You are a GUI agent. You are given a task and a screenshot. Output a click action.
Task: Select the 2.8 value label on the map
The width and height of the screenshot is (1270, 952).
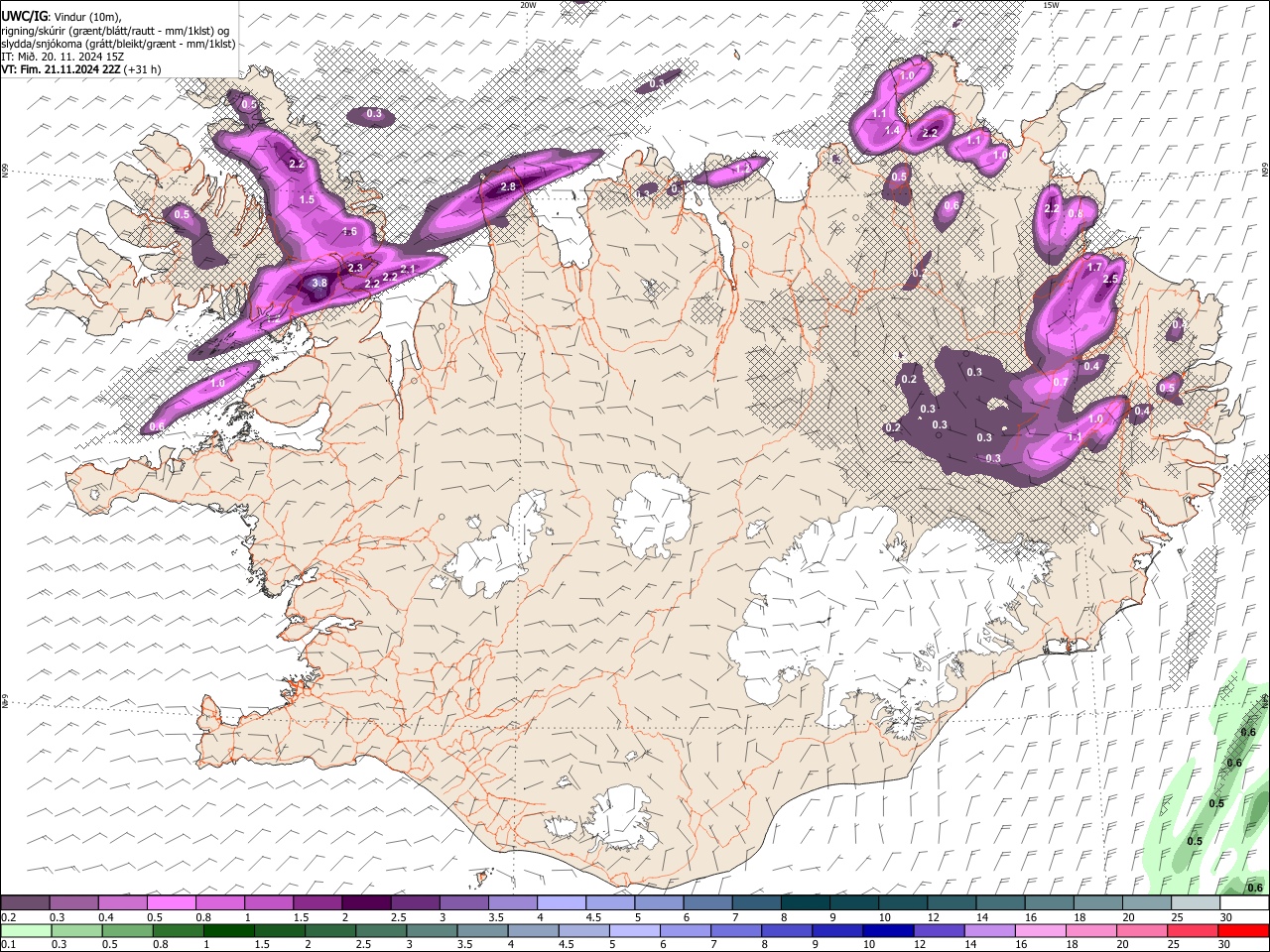click(x=509, y=186)
